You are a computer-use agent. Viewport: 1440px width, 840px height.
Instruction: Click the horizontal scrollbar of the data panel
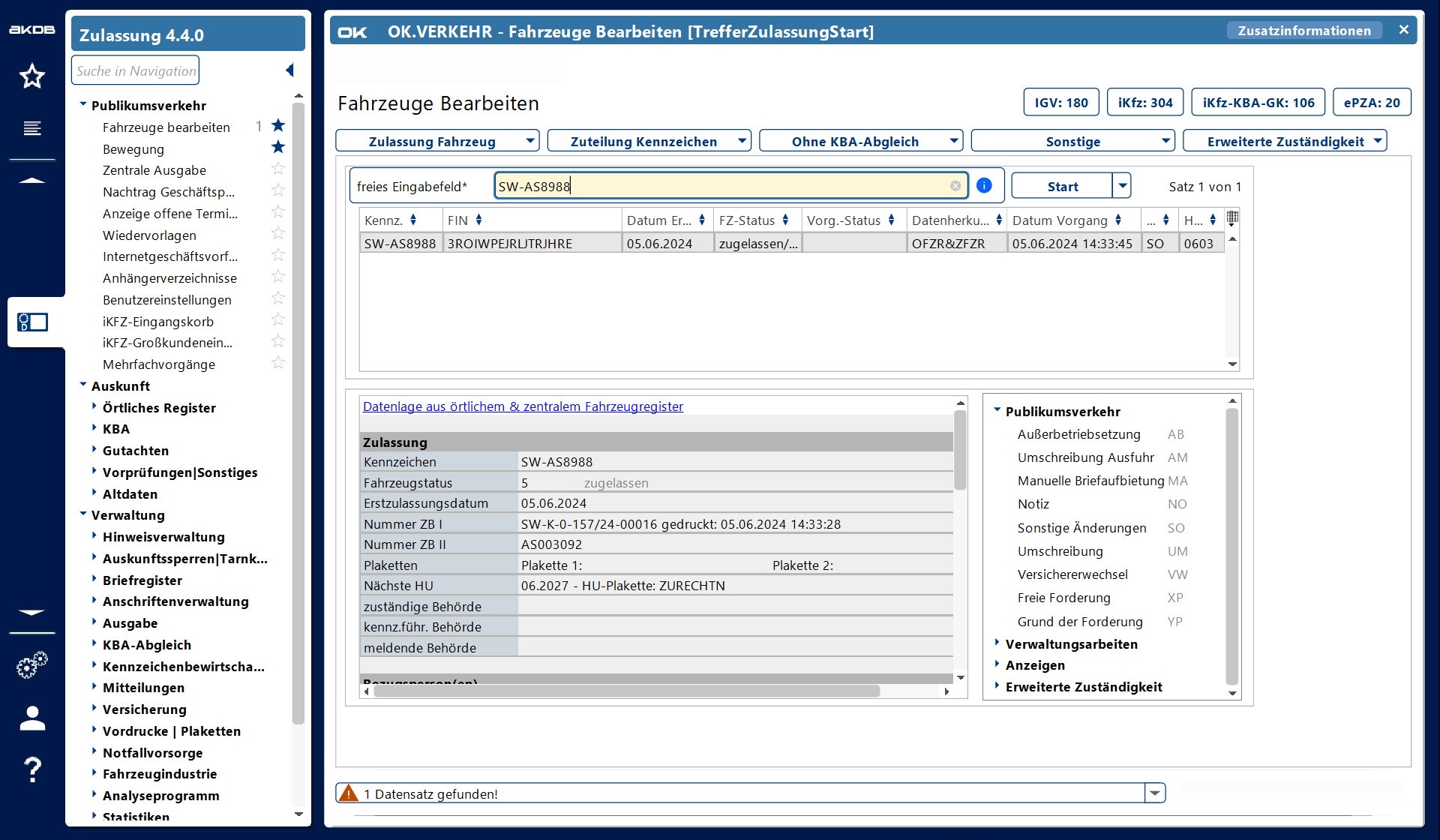pyautogui.click(x=626, y=691)
